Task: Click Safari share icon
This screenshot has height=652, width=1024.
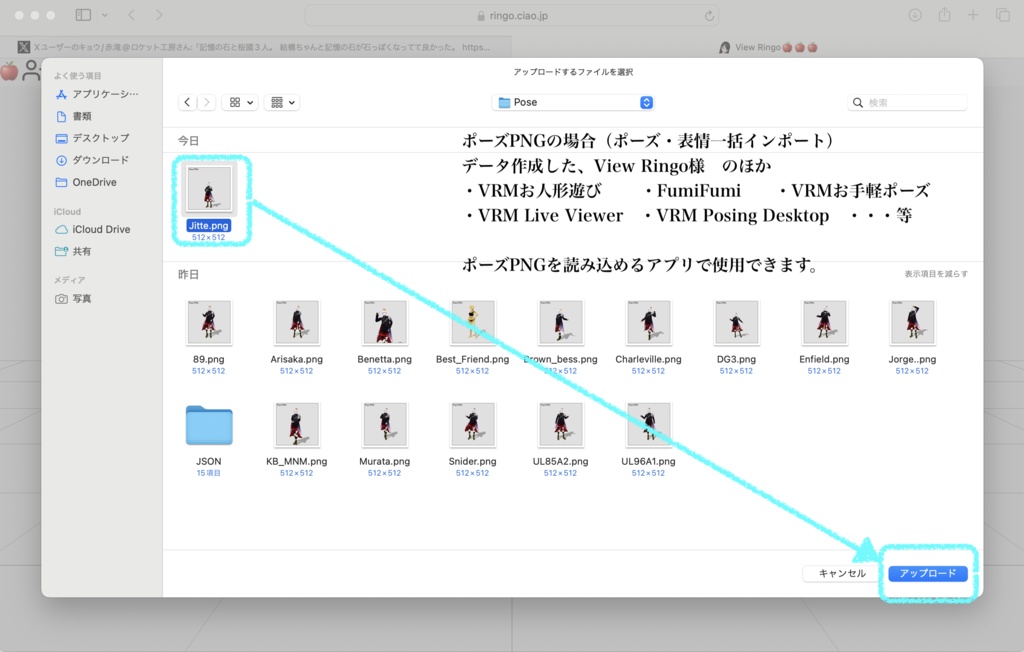Action: [944, 14]
